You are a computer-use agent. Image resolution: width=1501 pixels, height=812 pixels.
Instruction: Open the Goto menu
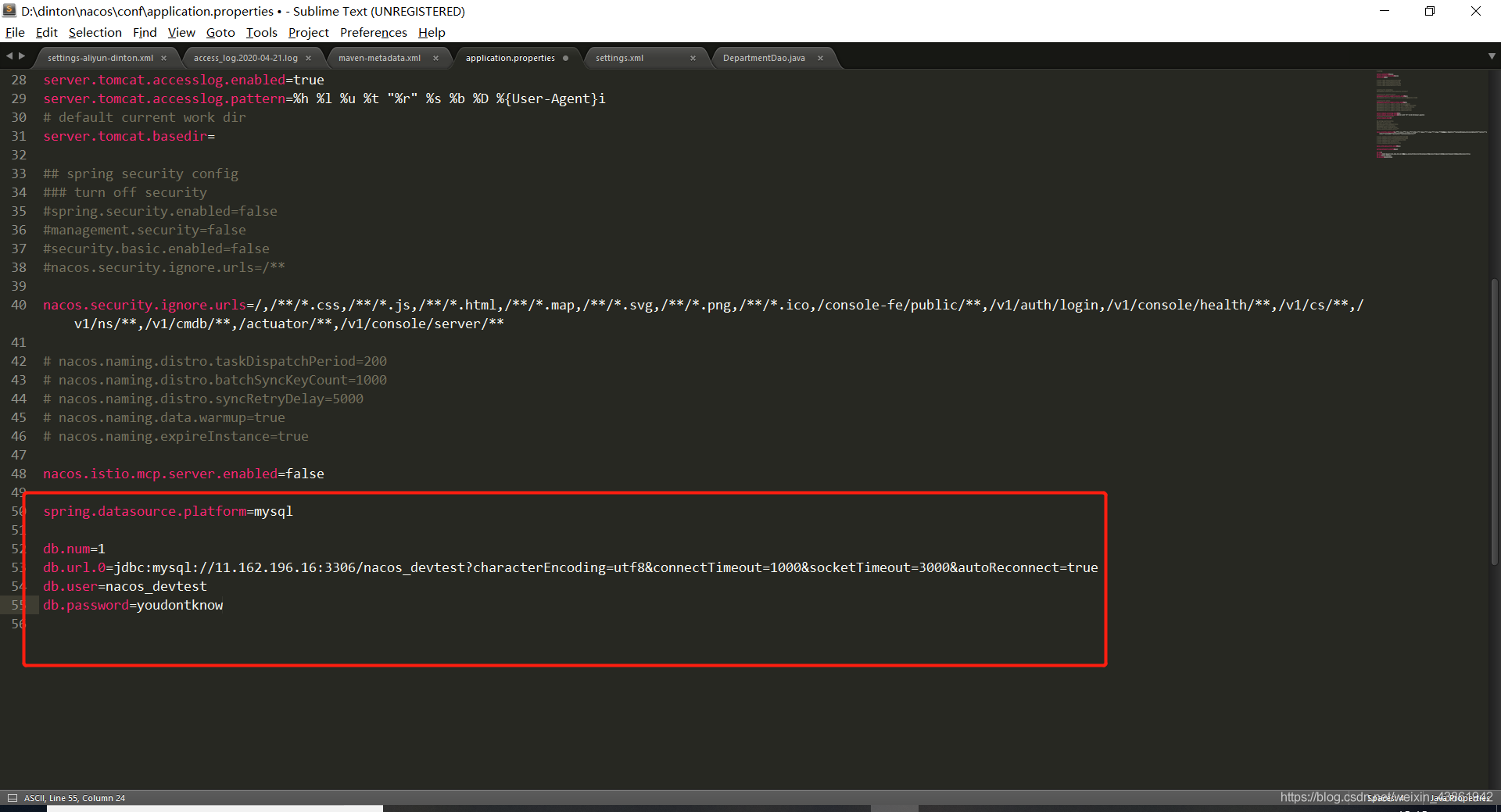220,32
